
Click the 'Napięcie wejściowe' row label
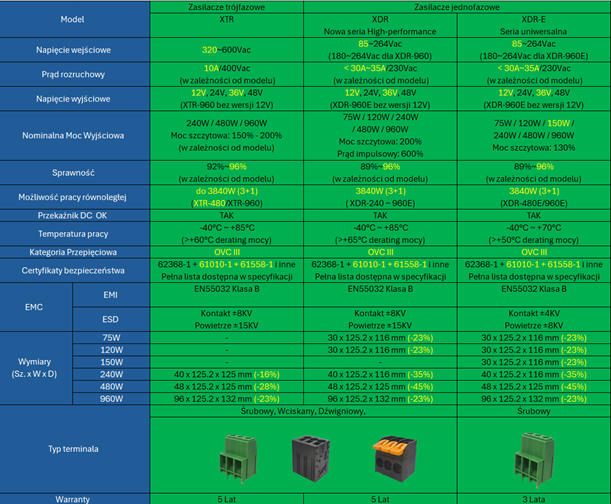(x=73, y=48)
